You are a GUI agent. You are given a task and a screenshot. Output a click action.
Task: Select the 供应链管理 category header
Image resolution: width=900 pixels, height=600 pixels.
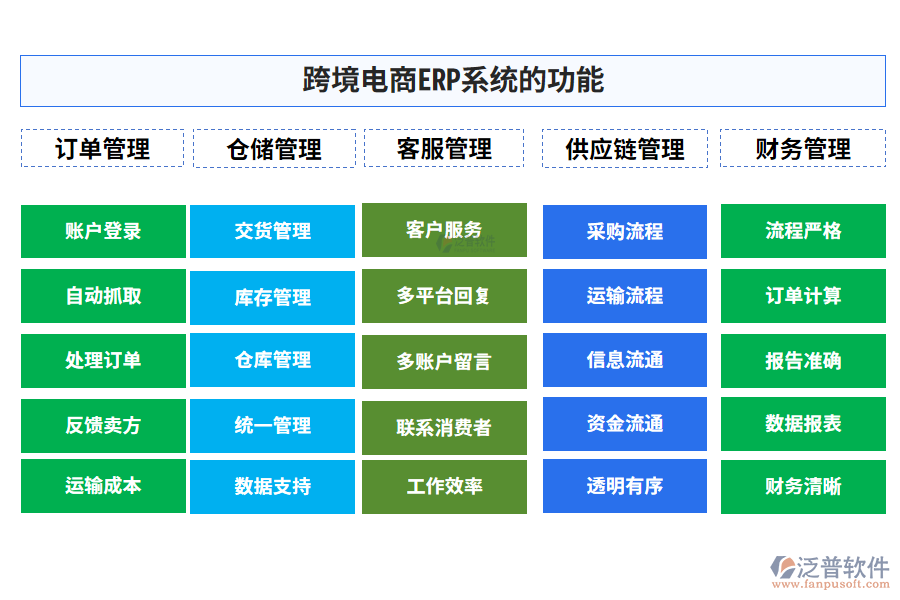(x=625, y=149)
